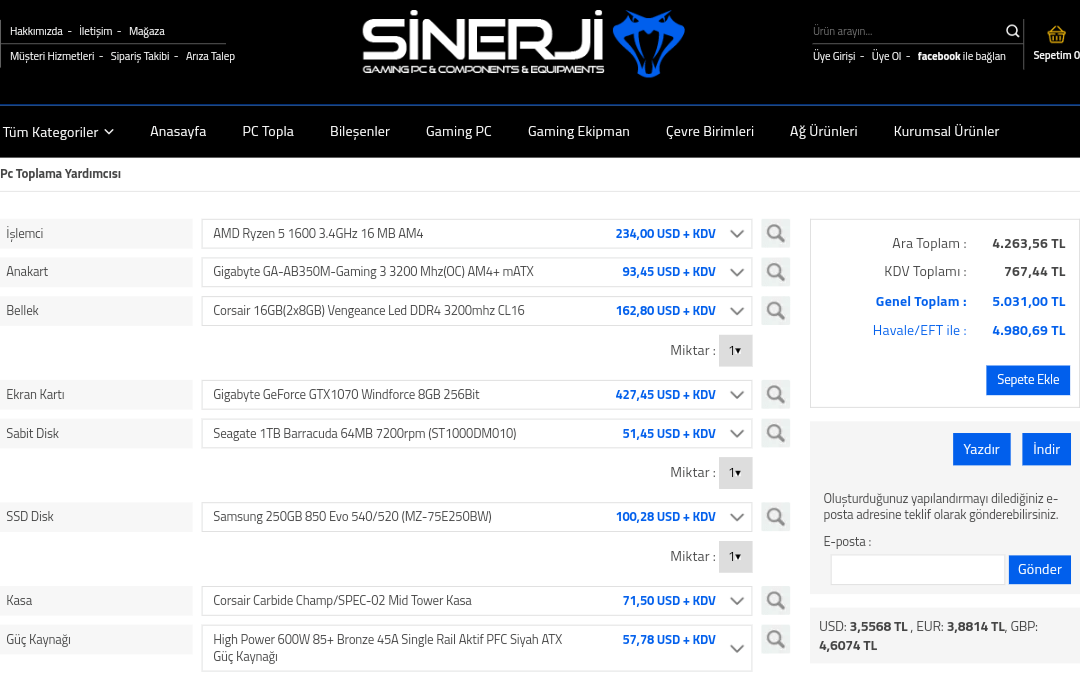This screenshot has width=1080, height=677.
Task: Select Gaming PC menu item
Action: click(x=459, y=131)
